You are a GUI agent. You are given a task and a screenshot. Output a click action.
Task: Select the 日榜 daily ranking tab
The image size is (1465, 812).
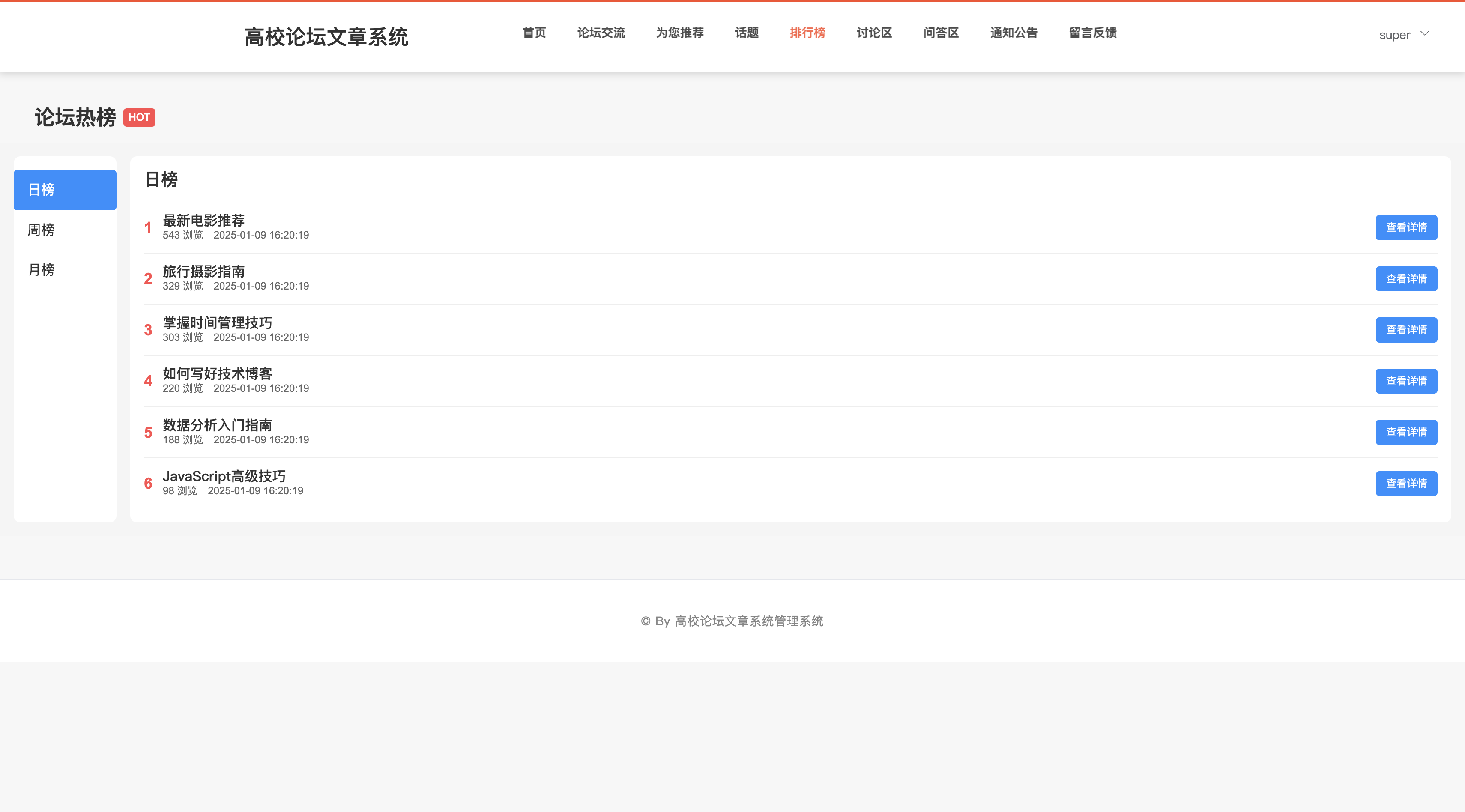[x=42, y=190]
